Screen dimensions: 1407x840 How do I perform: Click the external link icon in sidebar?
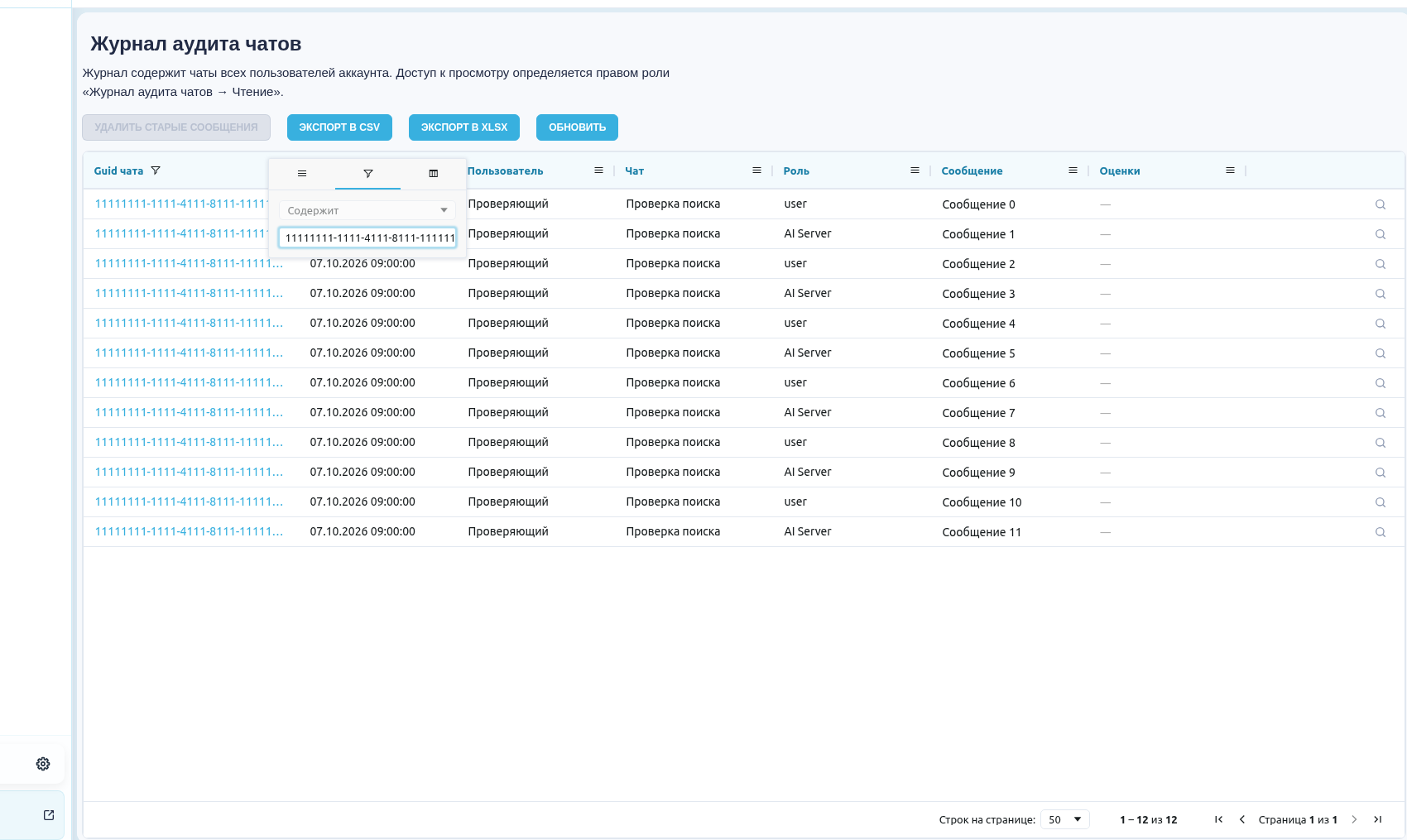pyautogui.click(x=49, y=815)
